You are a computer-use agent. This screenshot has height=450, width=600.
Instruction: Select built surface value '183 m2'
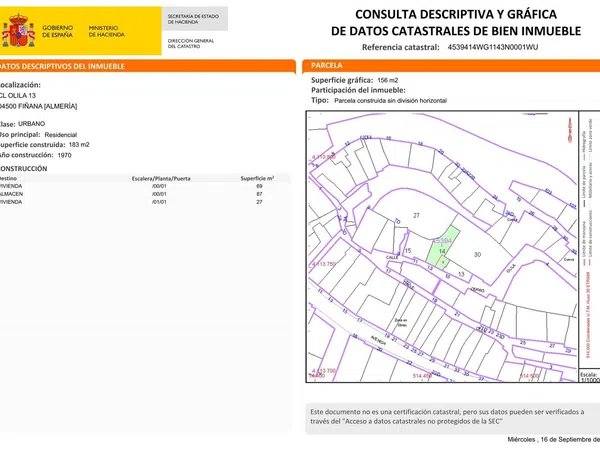(x=79, y=145)
